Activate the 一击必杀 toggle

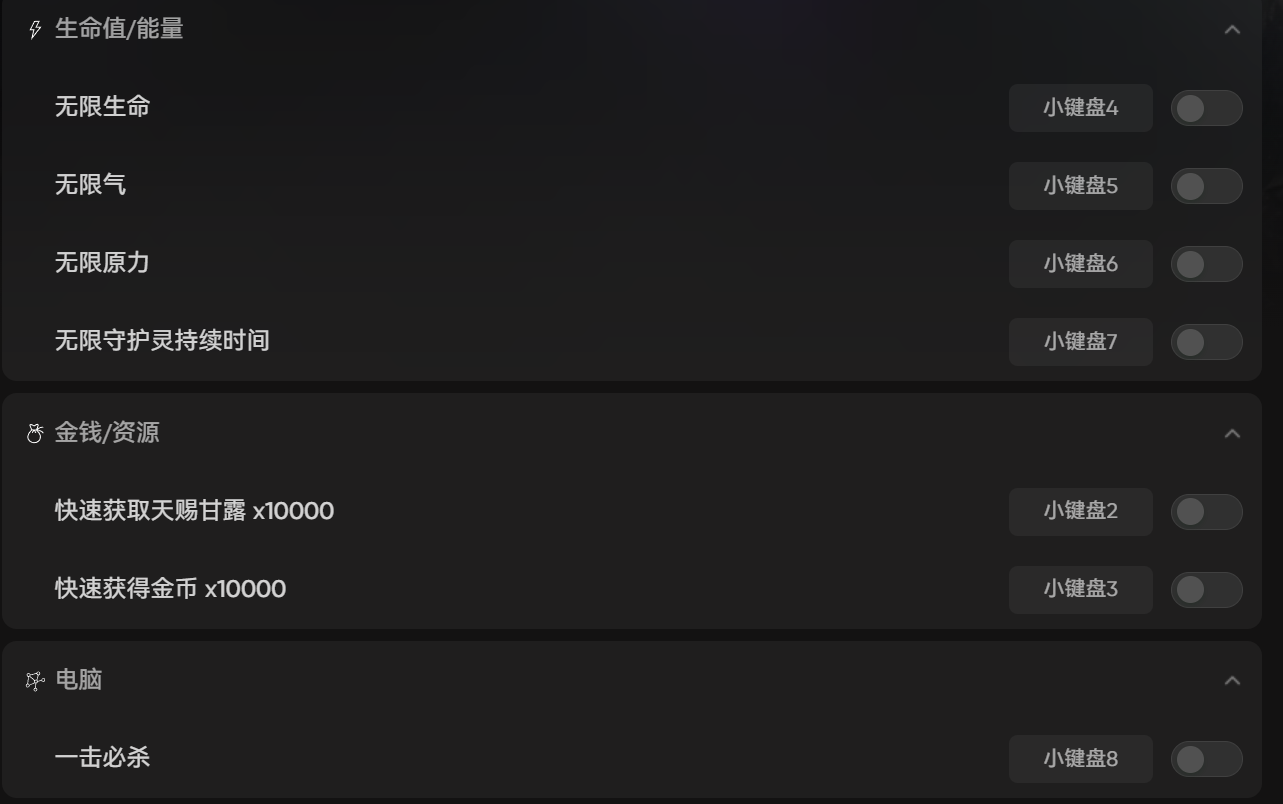pos(1206,759)
